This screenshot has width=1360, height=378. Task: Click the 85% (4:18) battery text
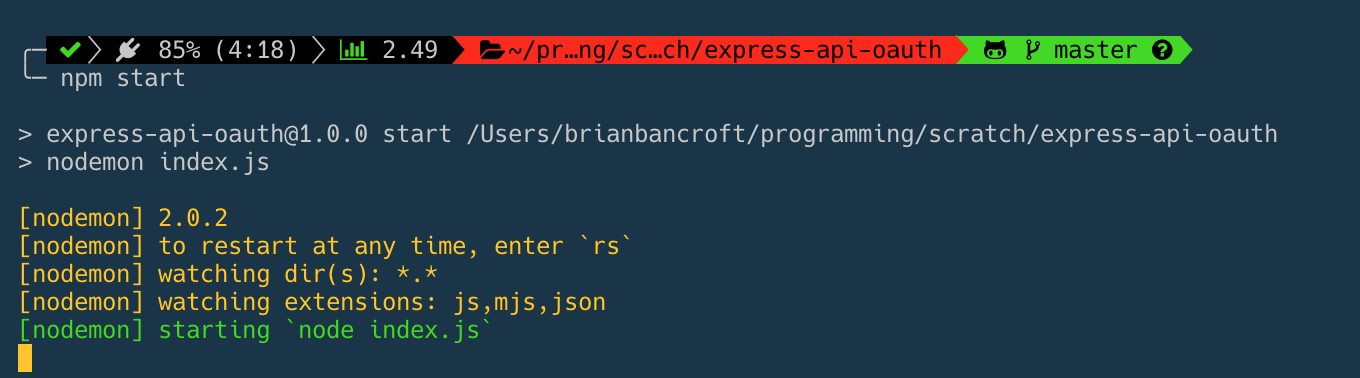228,49
